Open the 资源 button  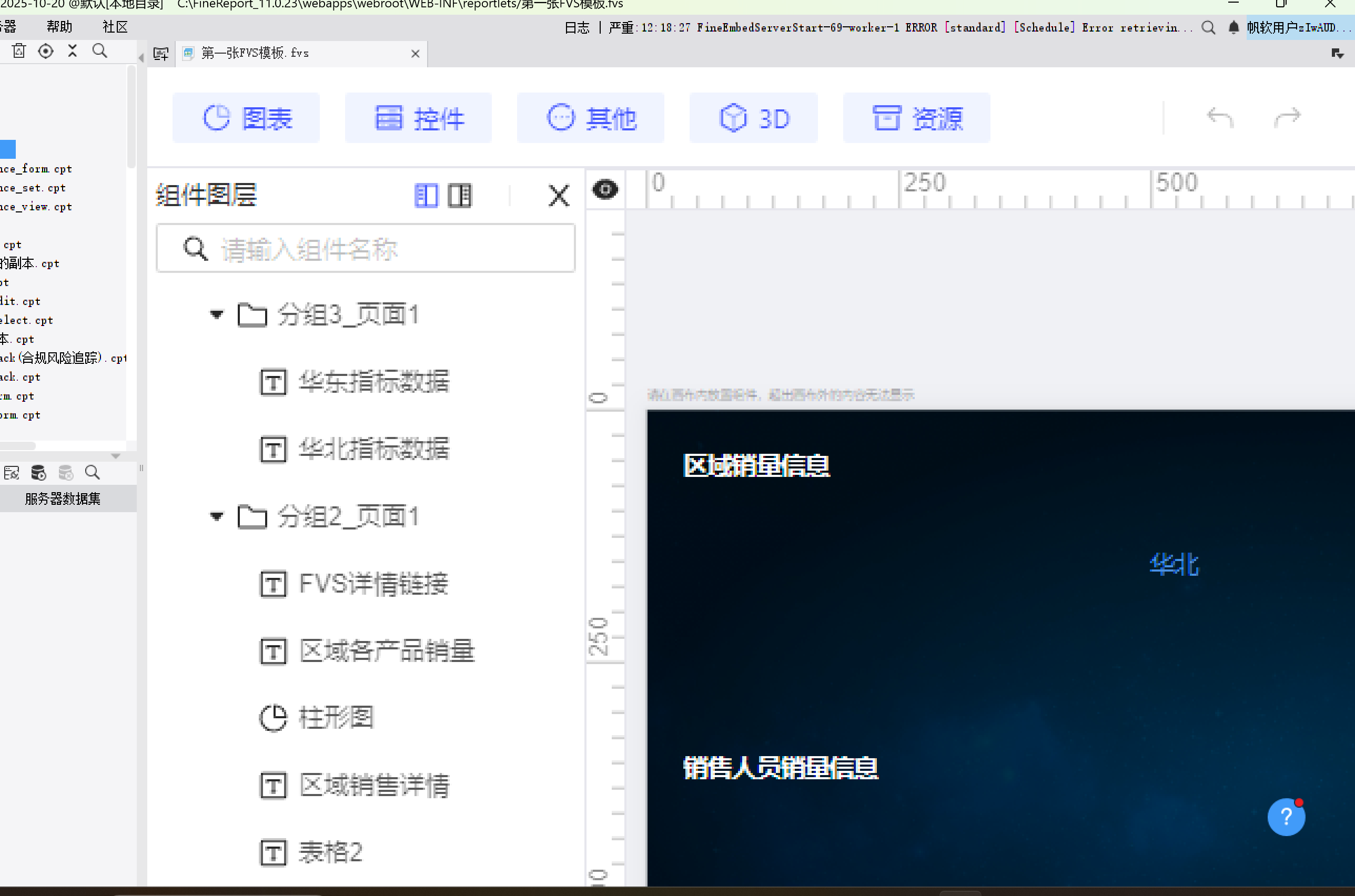point(916,118)
